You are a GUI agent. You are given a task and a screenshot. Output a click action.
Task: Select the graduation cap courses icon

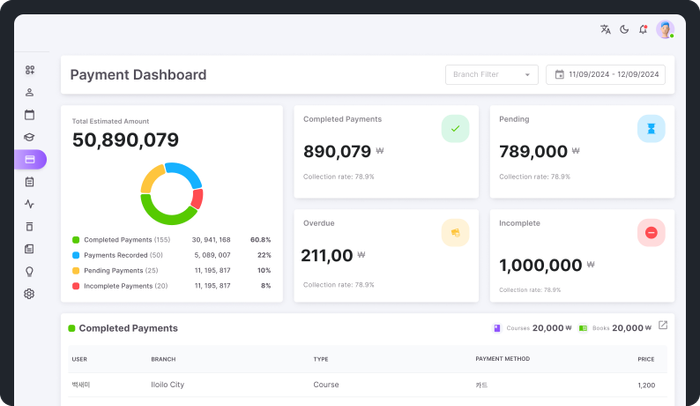pyautogui.click(x=29, y=138)
